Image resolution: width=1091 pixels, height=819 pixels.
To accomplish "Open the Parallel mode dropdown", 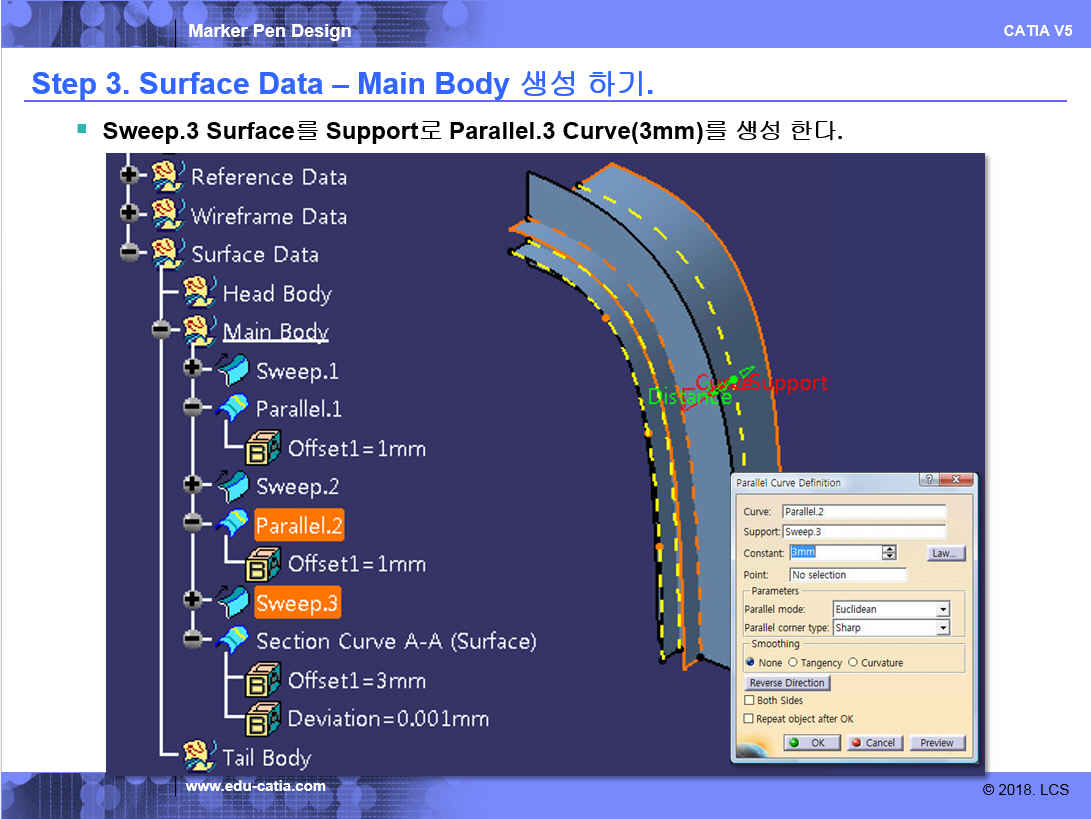I will pyautogui.click(x=942, y=609).
